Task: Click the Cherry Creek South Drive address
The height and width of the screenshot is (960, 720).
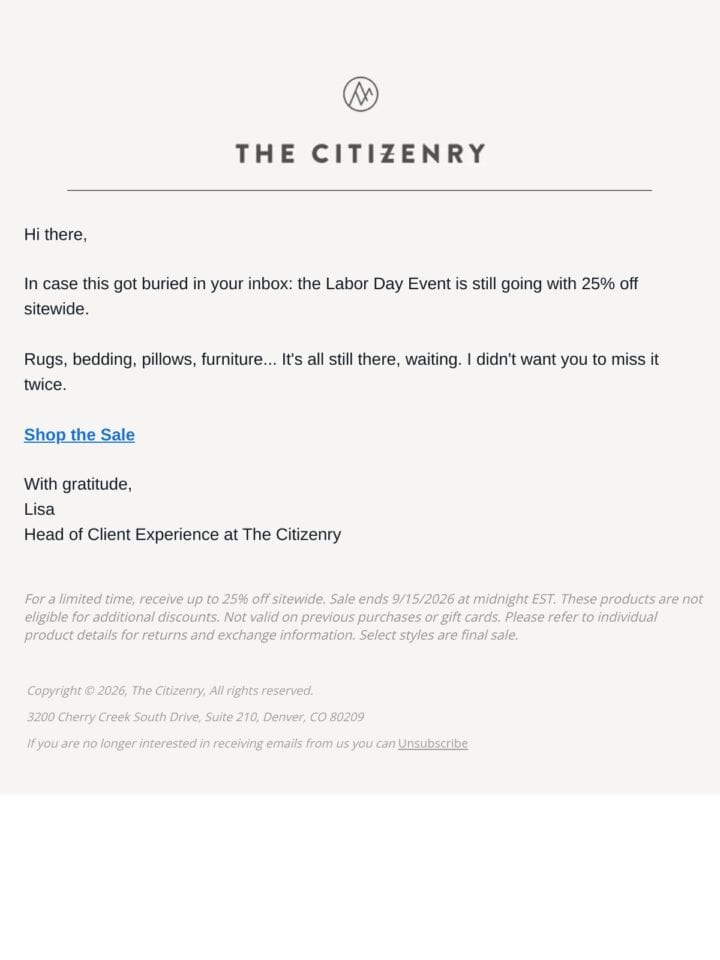Action: tap(195, 717)
